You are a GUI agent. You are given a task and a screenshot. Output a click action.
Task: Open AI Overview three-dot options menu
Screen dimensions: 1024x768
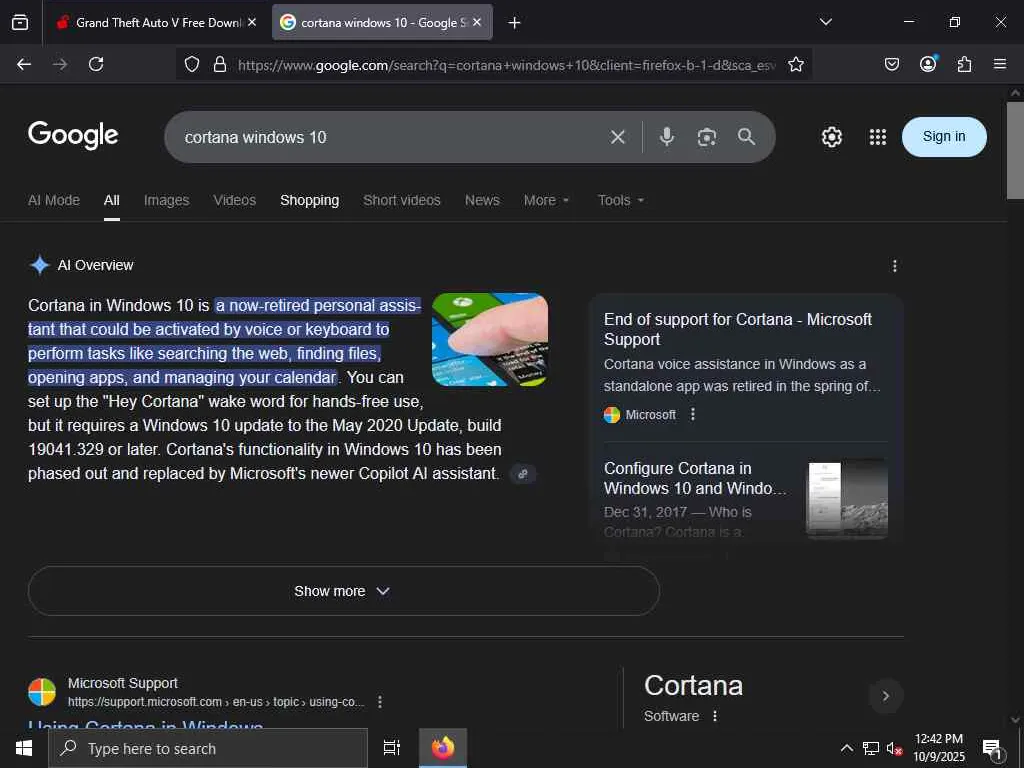pyautogui.click(x=895, y=266)
